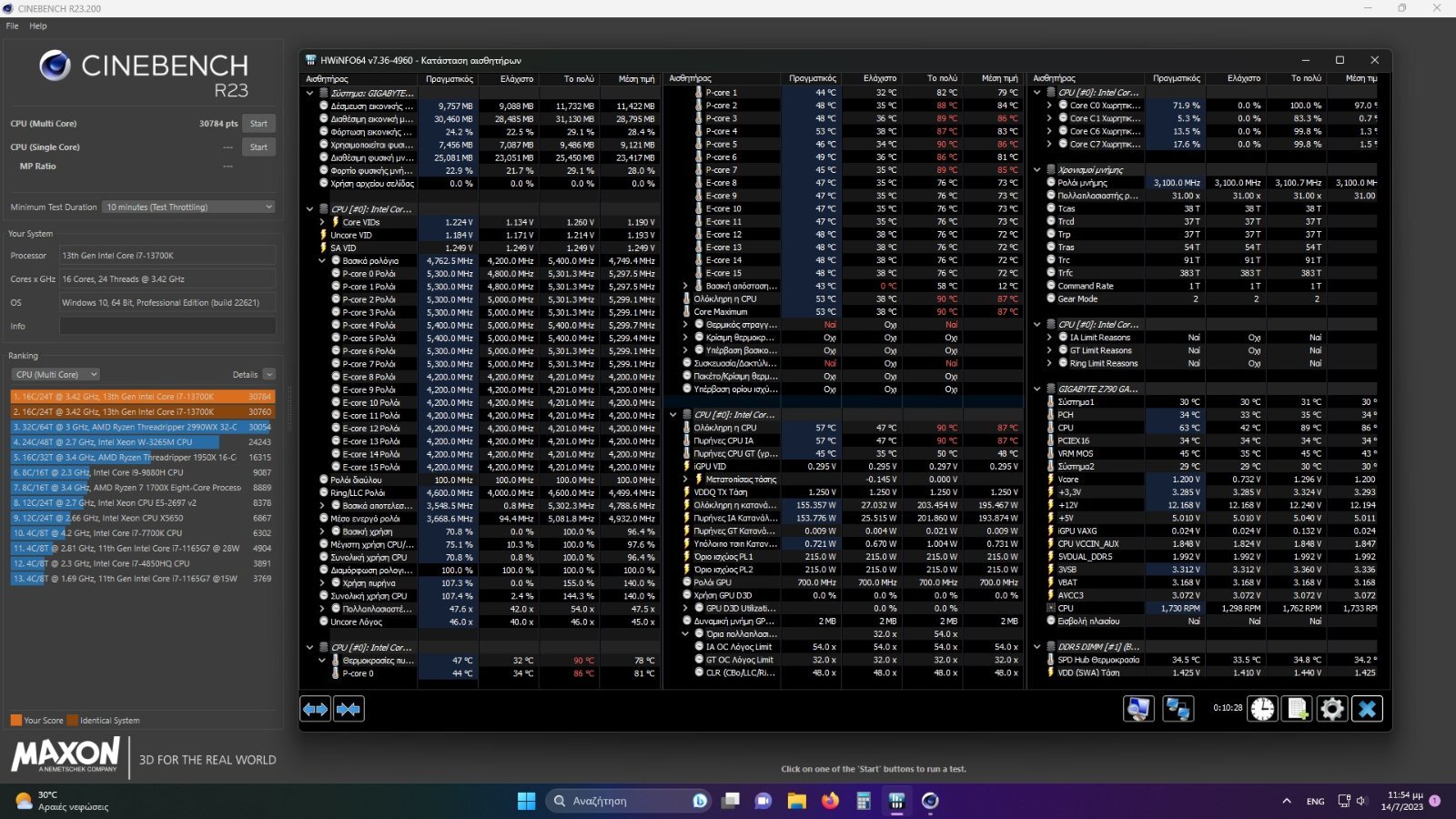Open the Minimum Test Duration dropdown

(x=188, y=207)
